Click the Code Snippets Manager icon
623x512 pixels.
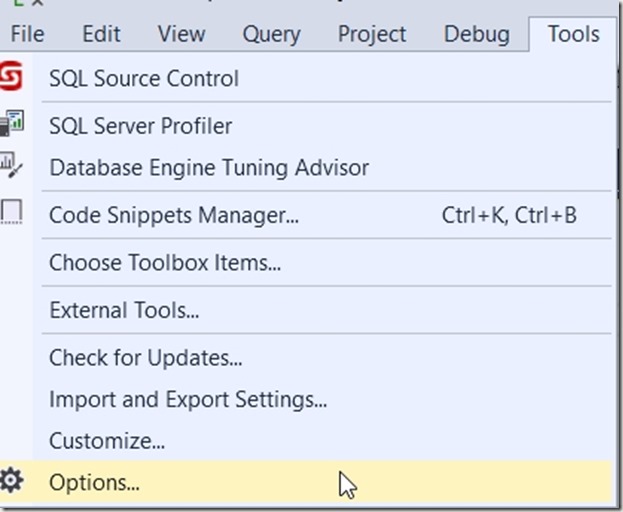11,213
